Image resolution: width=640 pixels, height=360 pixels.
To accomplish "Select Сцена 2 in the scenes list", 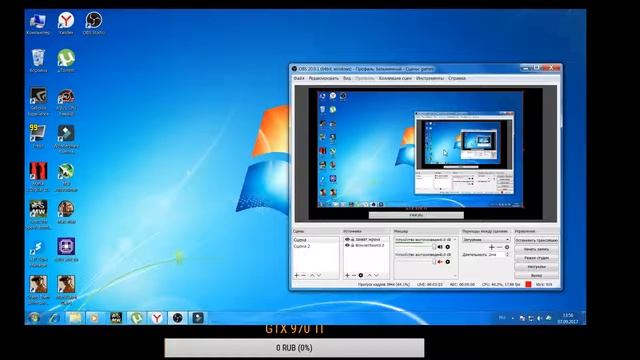I will pyautogui.click(x=316, y=246).
